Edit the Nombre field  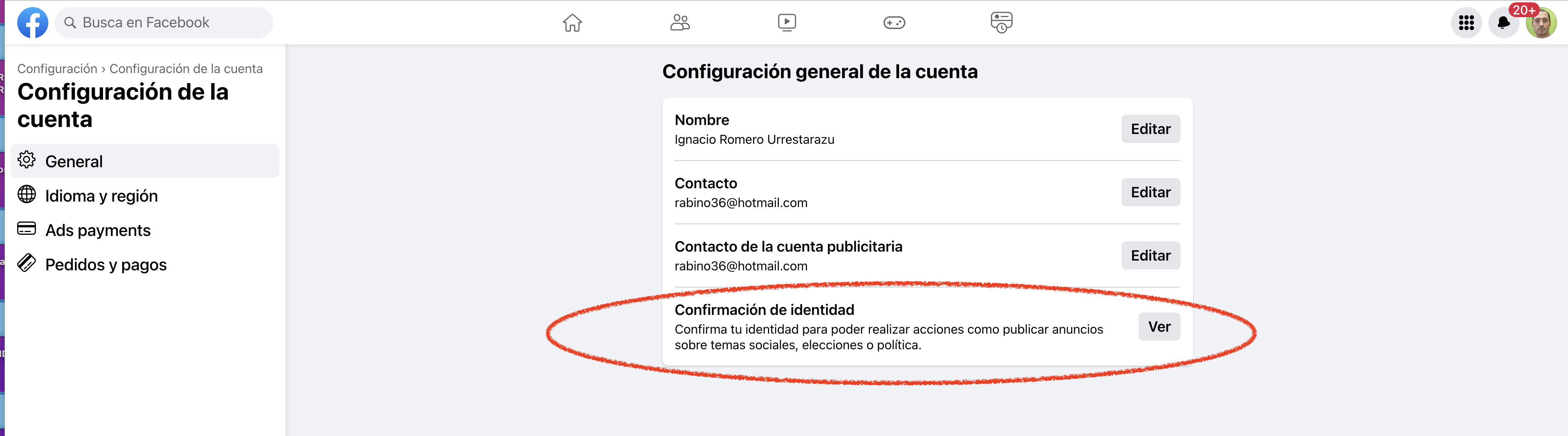(1150, 129)
